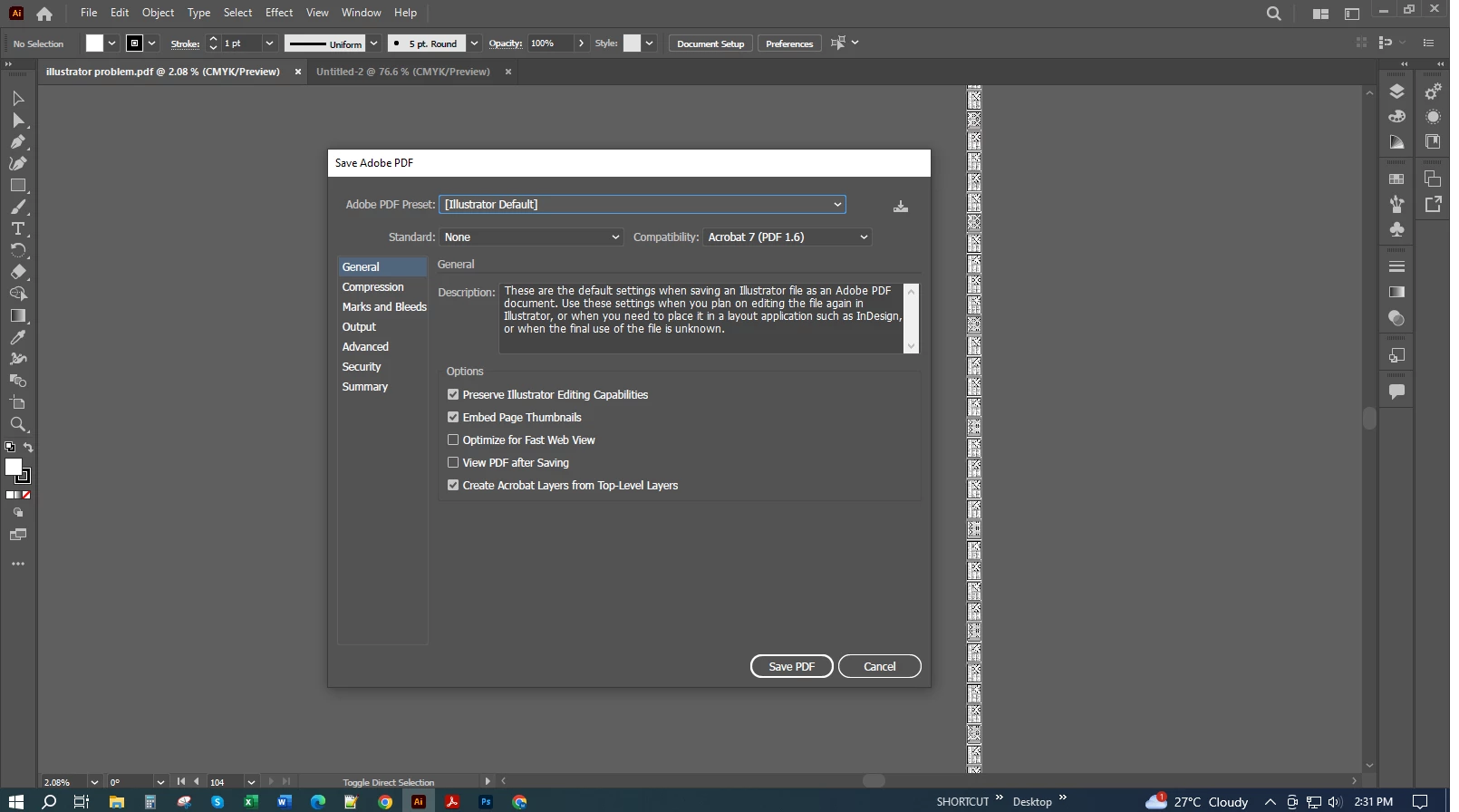The image size is (1459, 812).
Task: Open the Object menu
Action: (158, 13)
